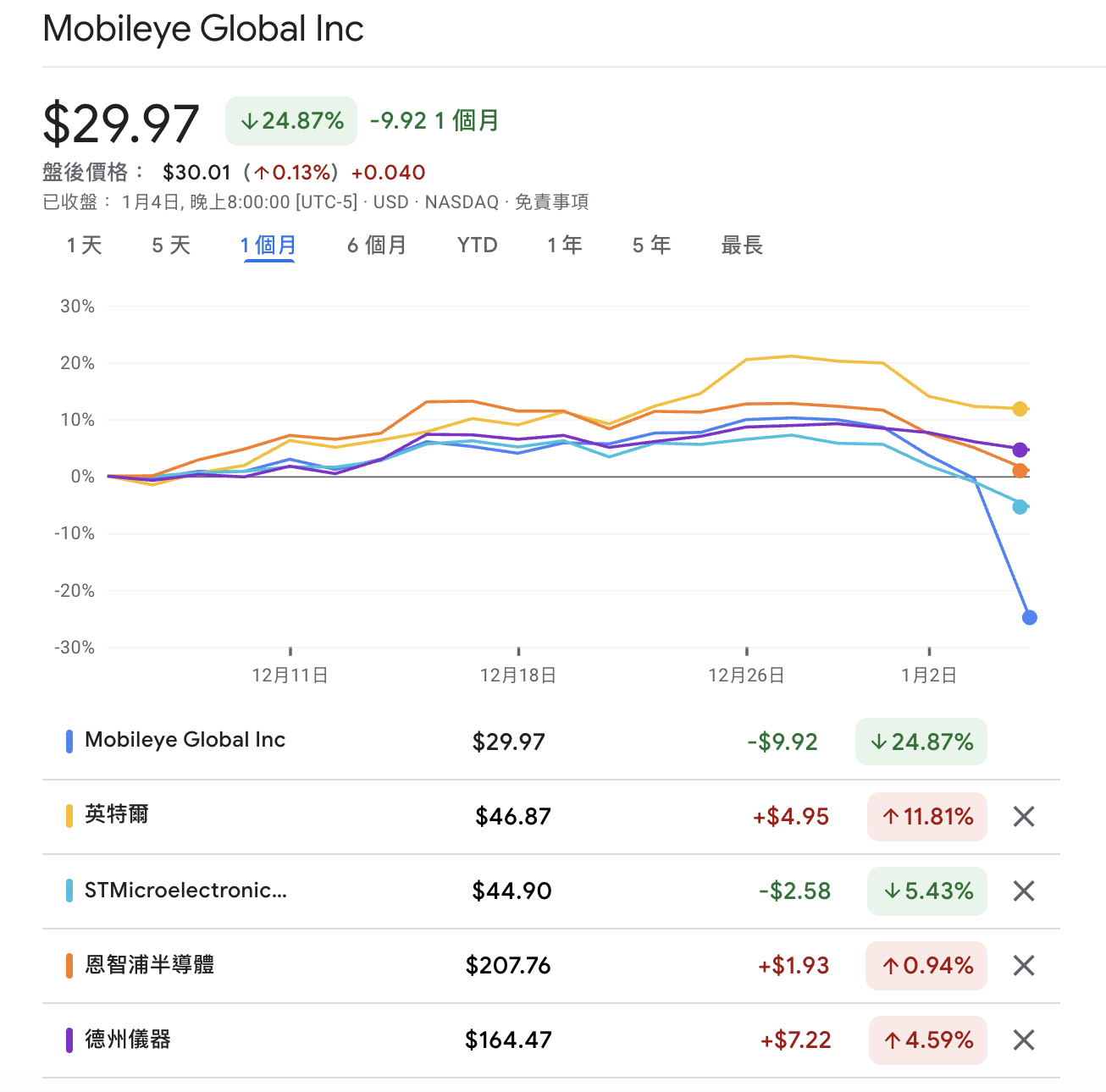Click the after-hours price $30.01
Viewport: 1106px width, 1092px height.
coord(196,173)
